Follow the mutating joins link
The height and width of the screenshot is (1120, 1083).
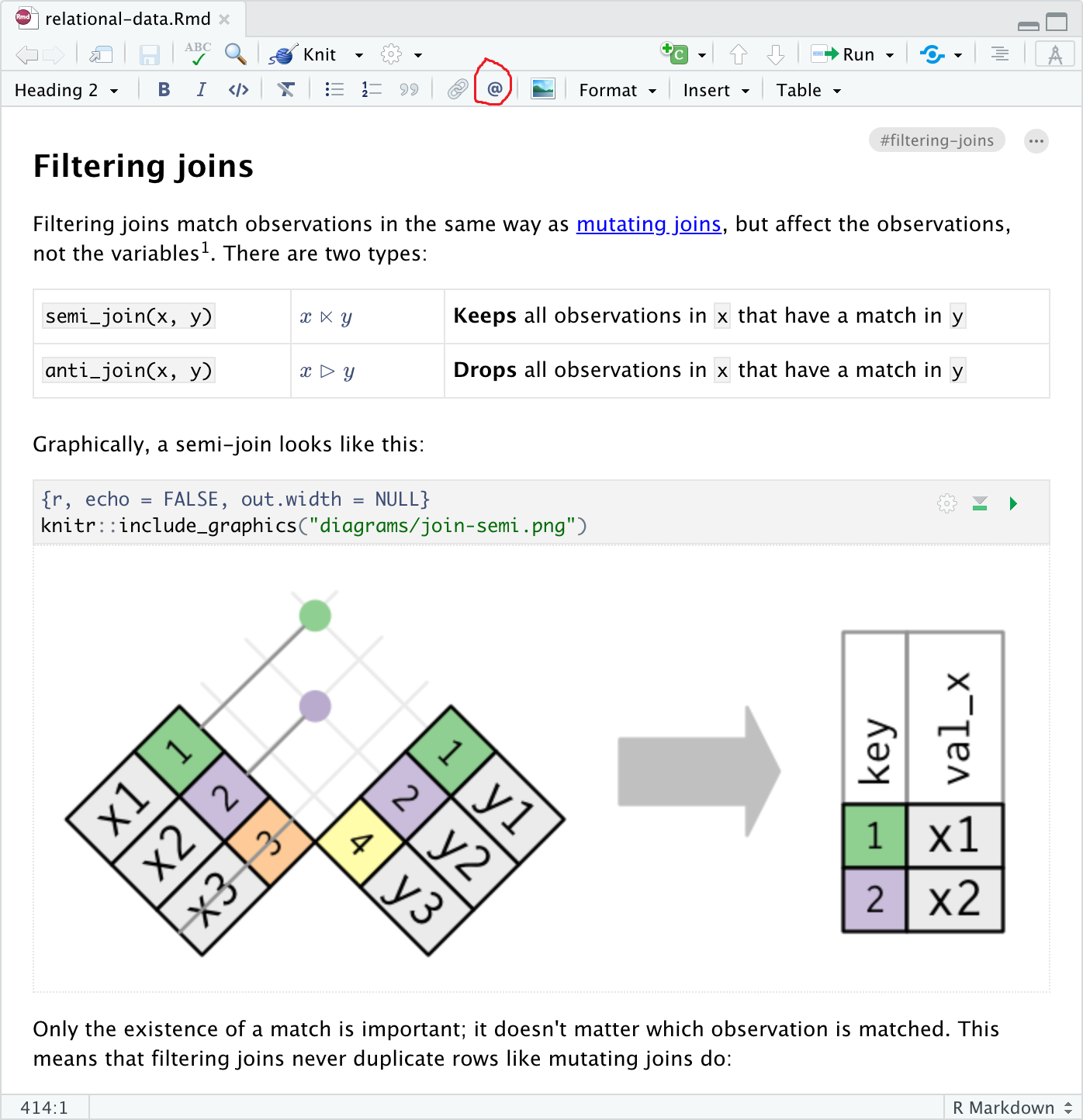pos(649,224)
